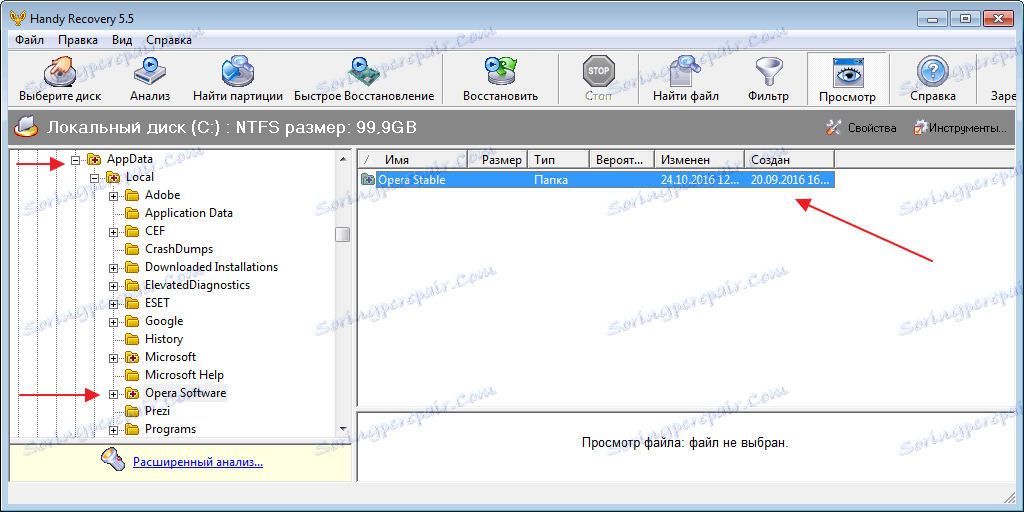Collapse the AppData tree node
Image resolution: width=1024 pixels, height=512 pixels.
[x=75, y=159]
